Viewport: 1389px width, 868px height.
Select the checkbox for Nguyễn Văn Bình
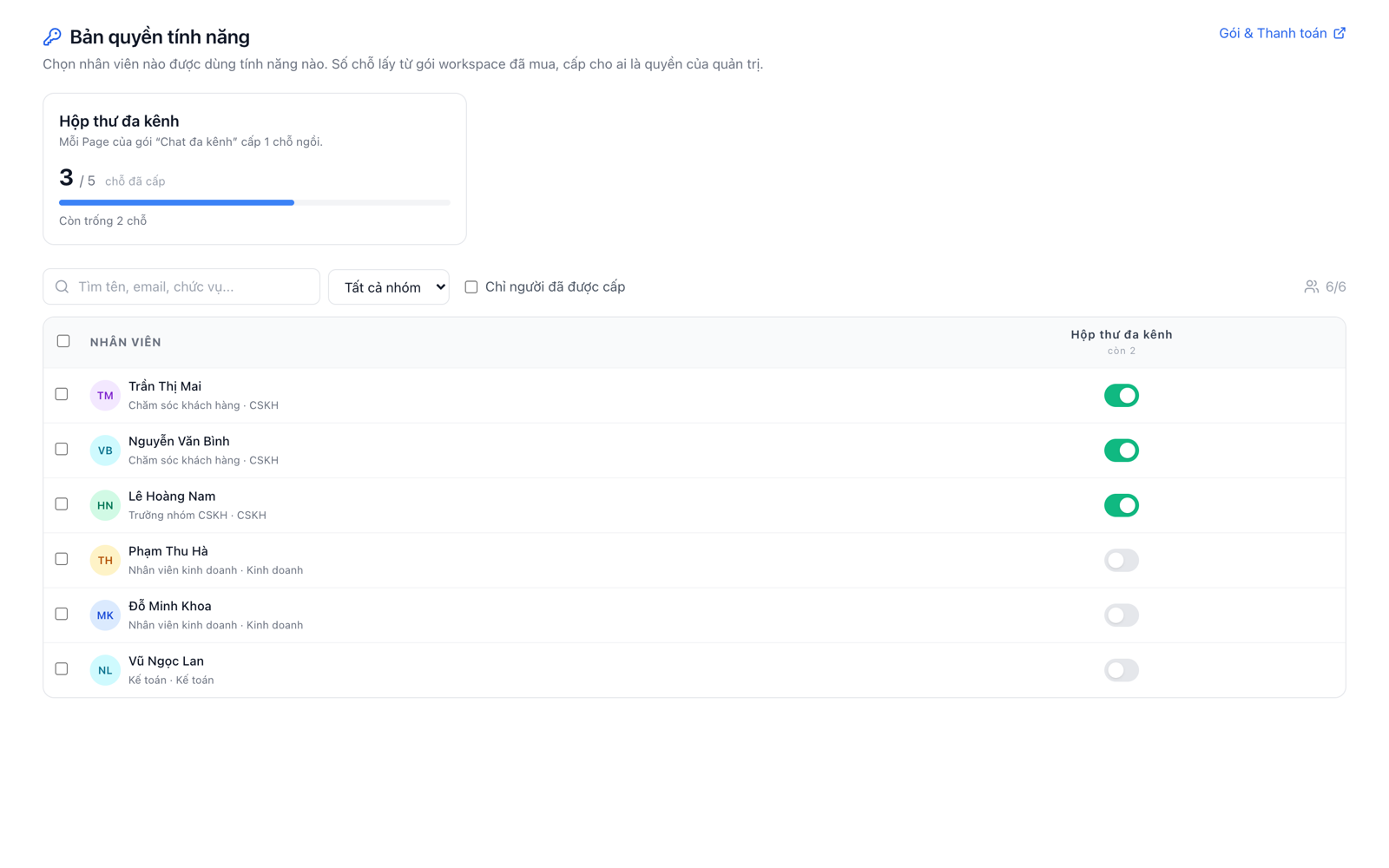62,449
